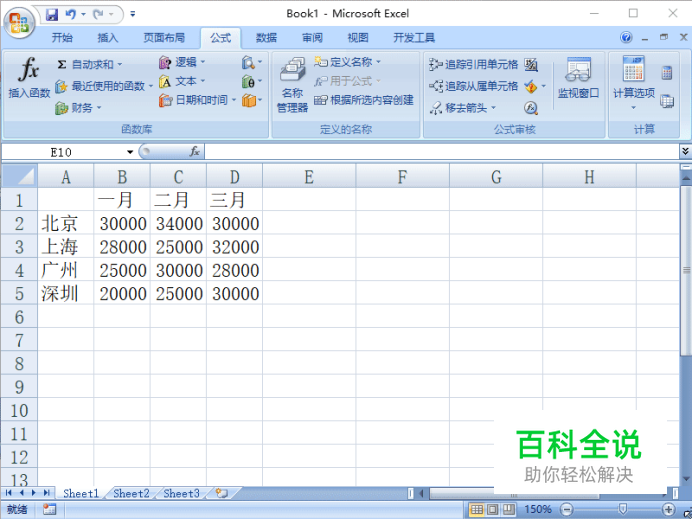
Task: Click the AutoSum sigma icon
Action: 62,65
